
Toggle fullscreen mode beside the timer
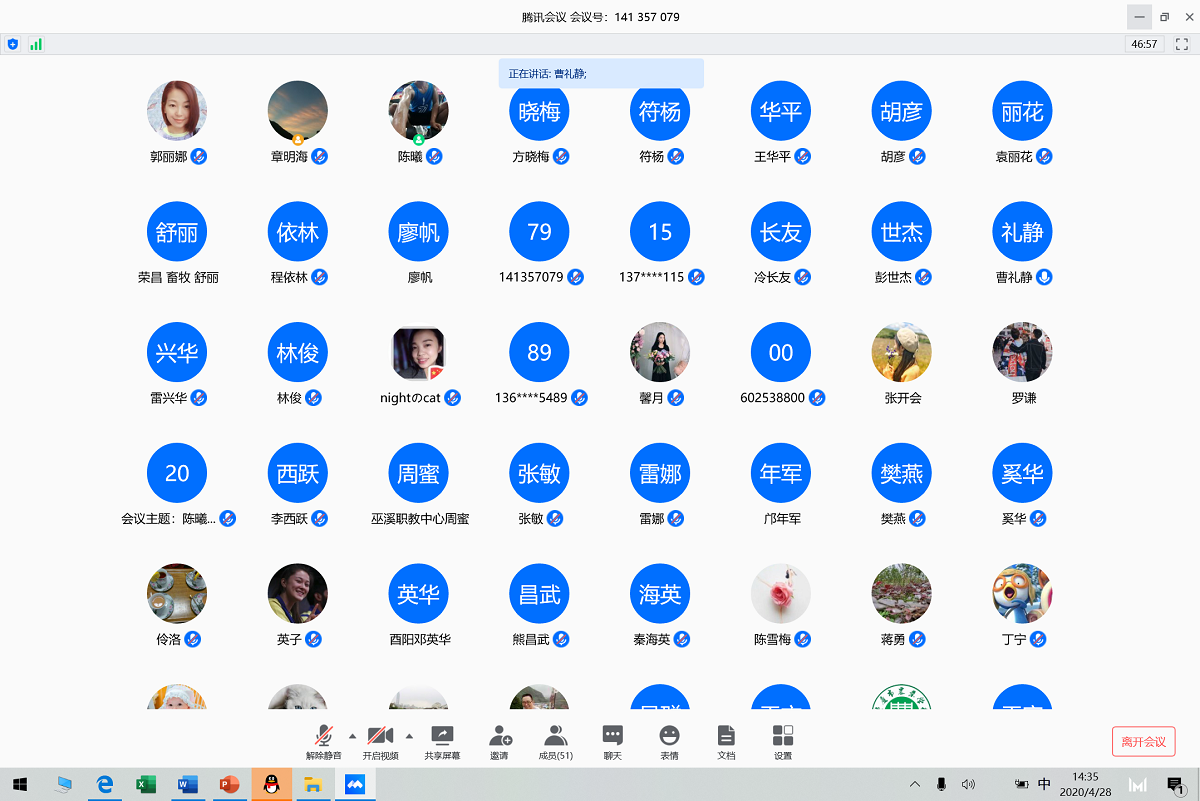[x=1182, y=44]
